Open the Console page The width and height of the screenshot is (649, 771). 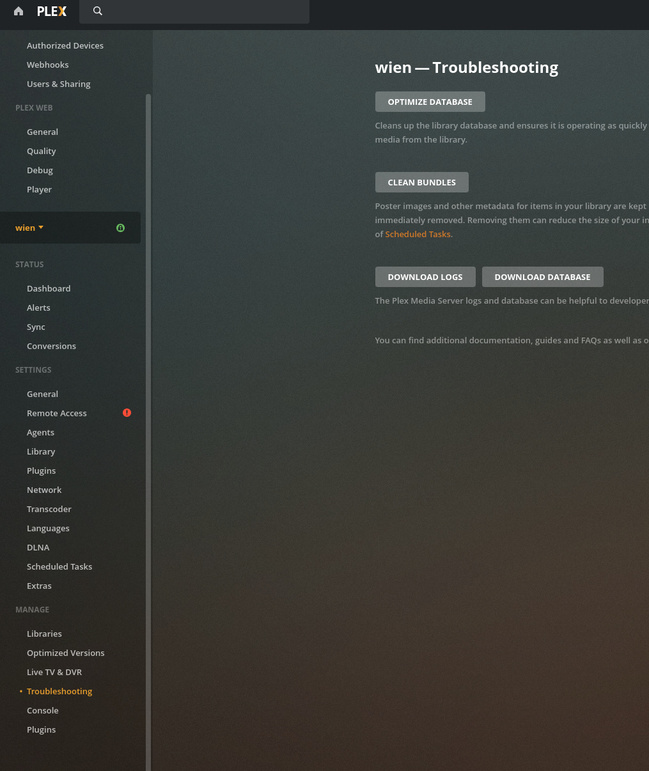(x=43, y=711)
